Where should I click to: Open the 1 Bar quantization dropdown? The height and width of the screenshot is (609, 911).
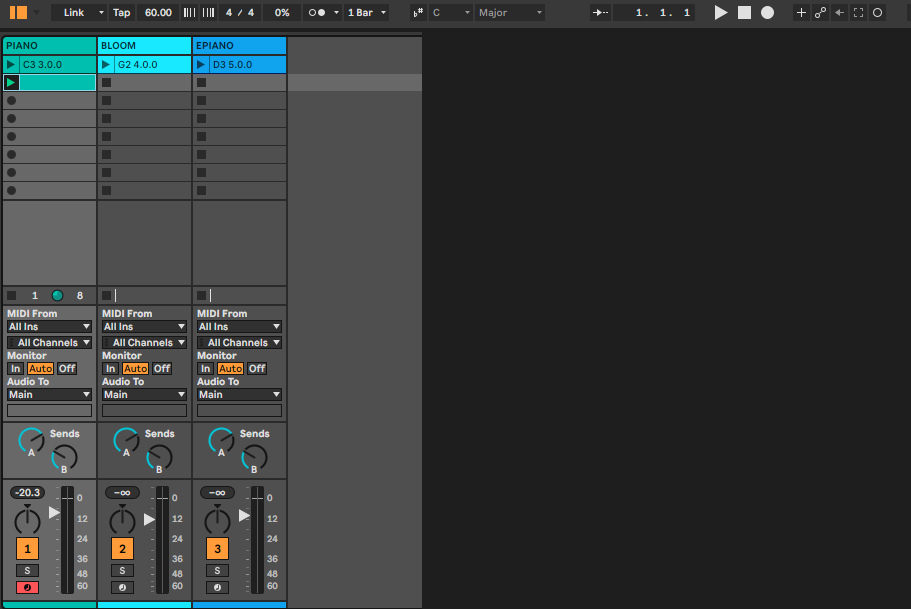[366, 12]
